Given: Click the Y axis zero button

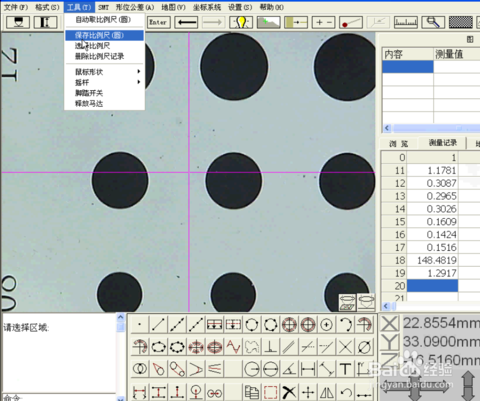Looking at the screenshot, I should [390, 342].
